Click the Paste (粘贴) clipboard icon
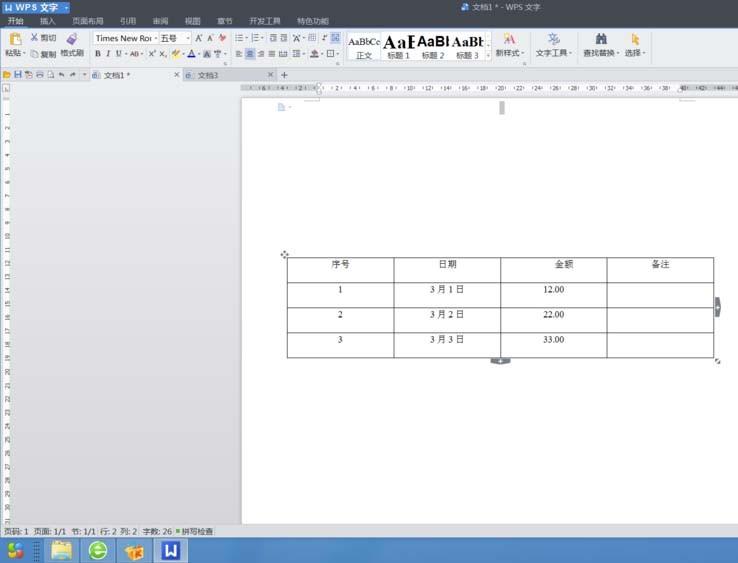Screen dimensions: 738x563 coord(15,39)
